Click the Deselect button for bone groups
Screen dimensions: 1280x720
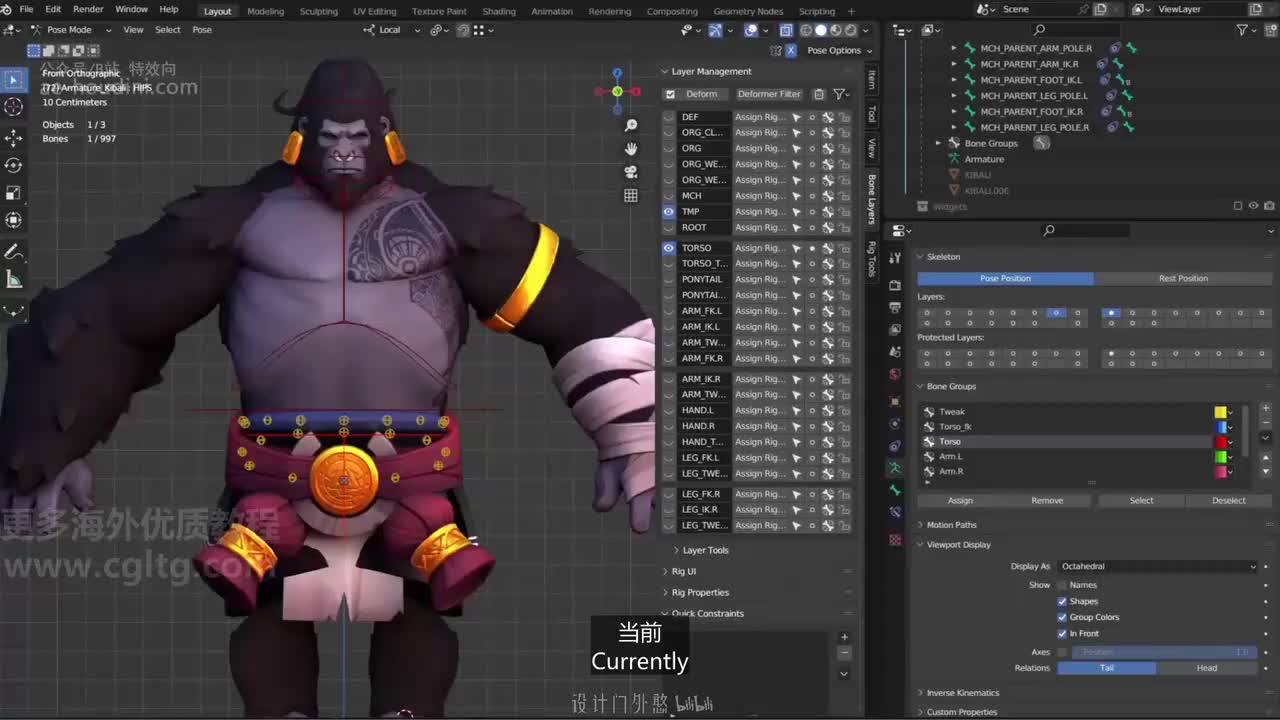coord(1228,500)
